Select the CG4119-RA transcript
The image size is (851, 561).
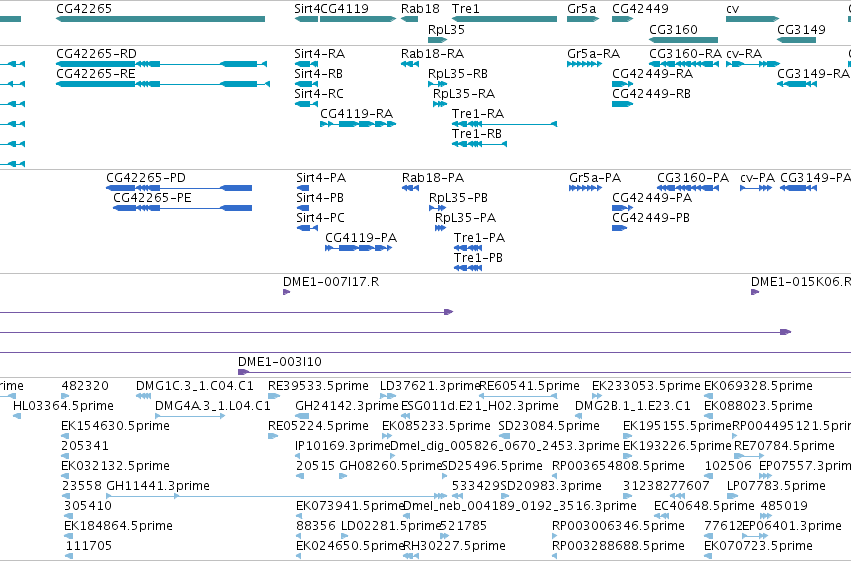[x=358, y=124]
